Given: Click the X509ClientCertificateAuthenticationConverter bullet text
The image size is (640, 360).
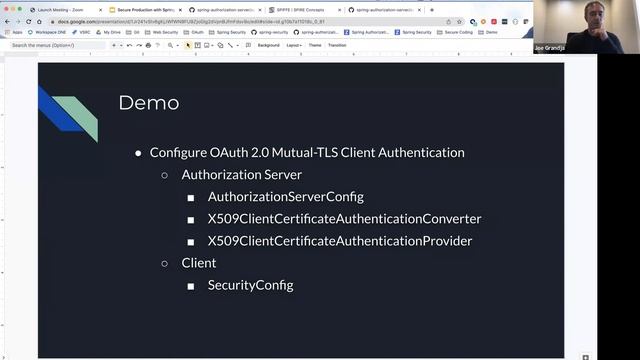Looking at the screenshot, I should click(344, 219).
